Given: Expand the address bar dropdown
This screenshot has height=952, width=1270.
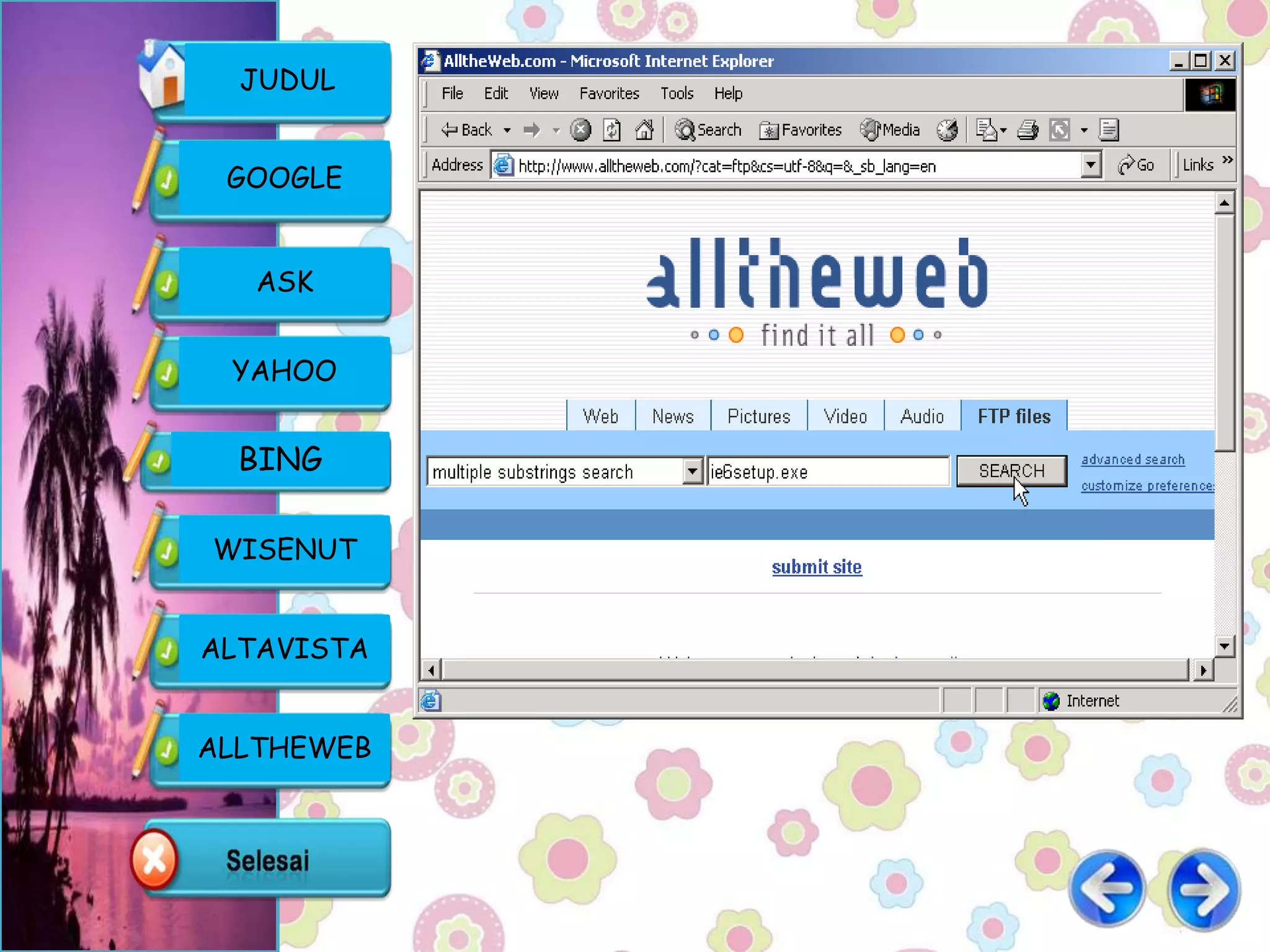Looking at the screenshot, I should click(1091, 165).
